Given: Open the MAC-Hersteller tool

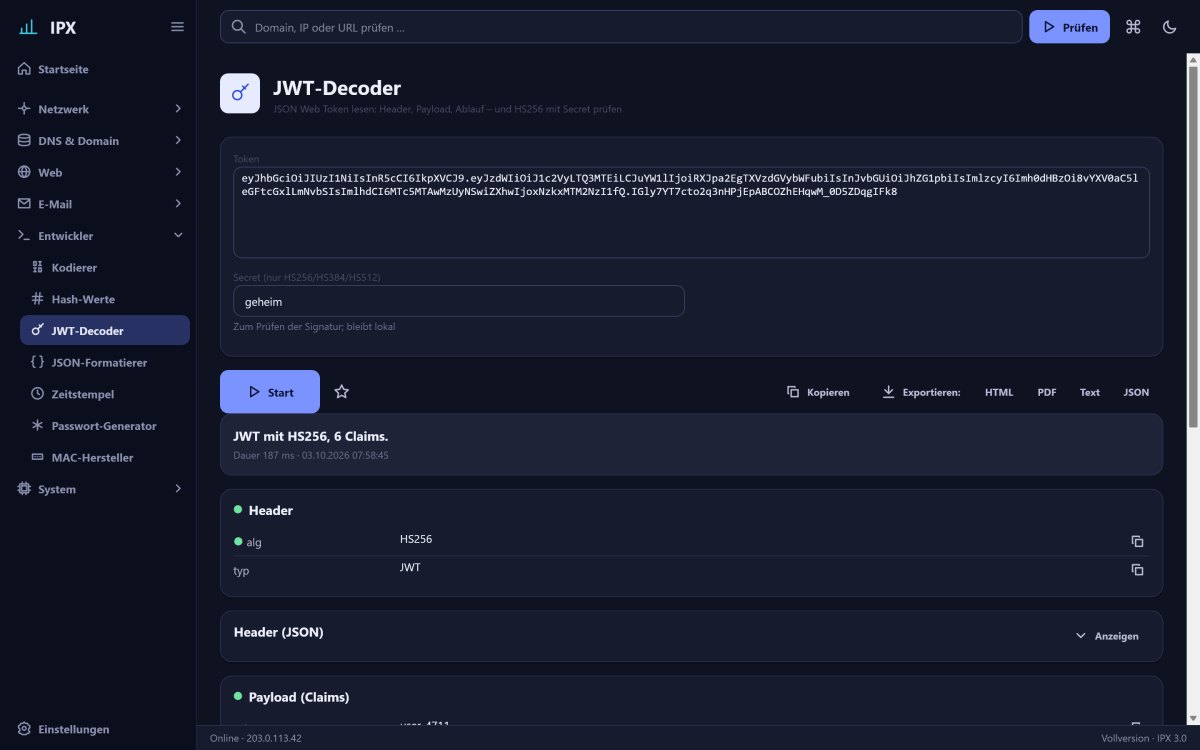Looking at the screenshot, I should (105, 457).
